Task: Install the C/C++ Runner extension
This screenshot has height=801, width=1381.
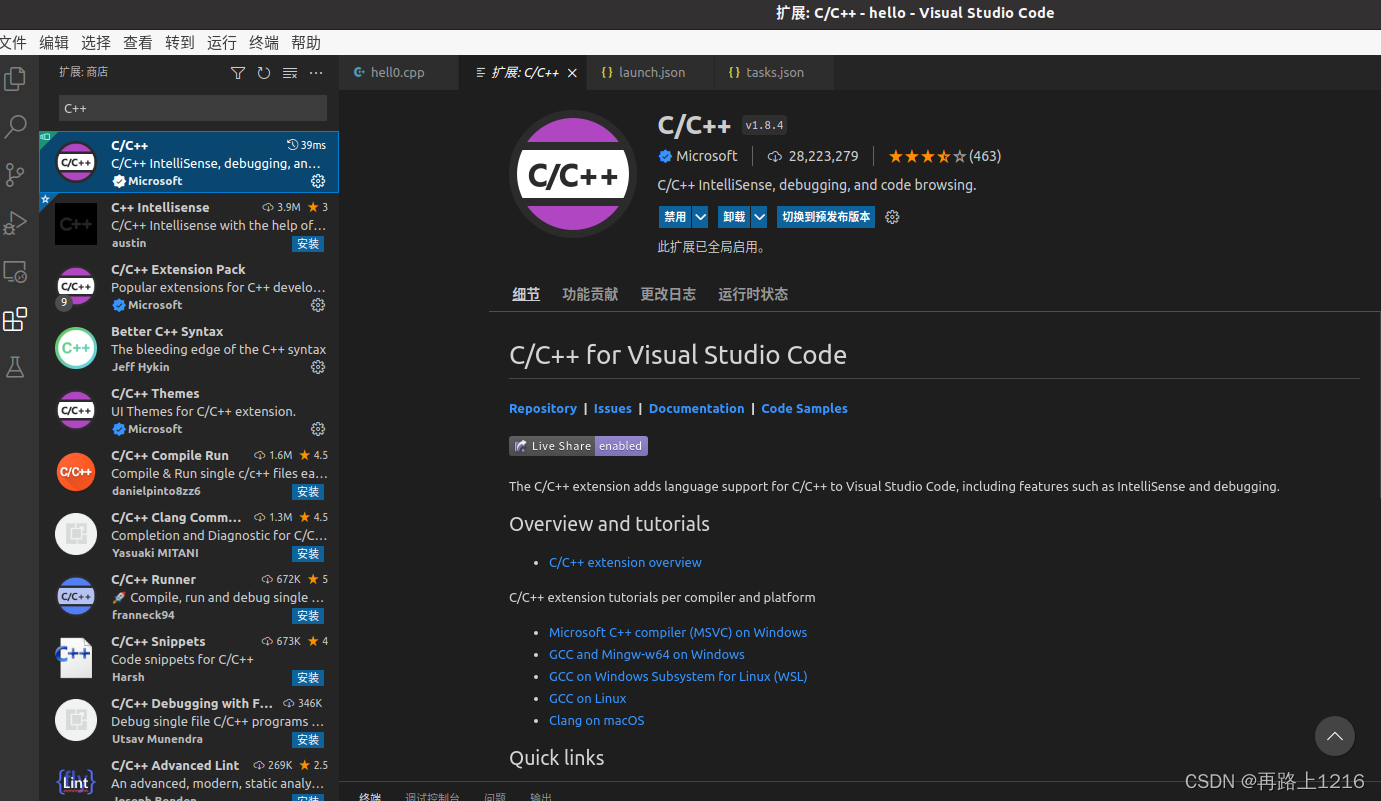Action: [308, 616]
